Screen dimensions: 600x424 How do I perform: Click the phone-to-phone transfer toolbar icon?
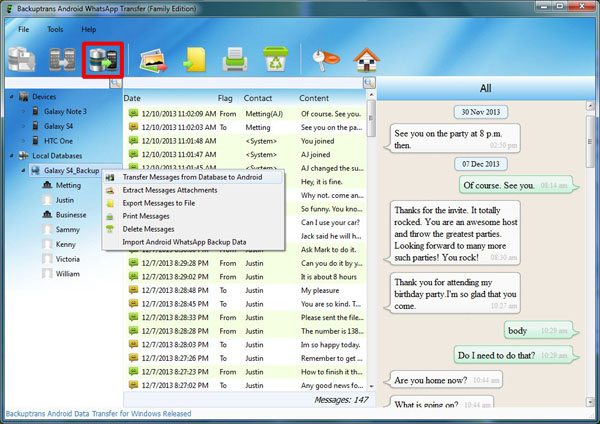point(62,59)
